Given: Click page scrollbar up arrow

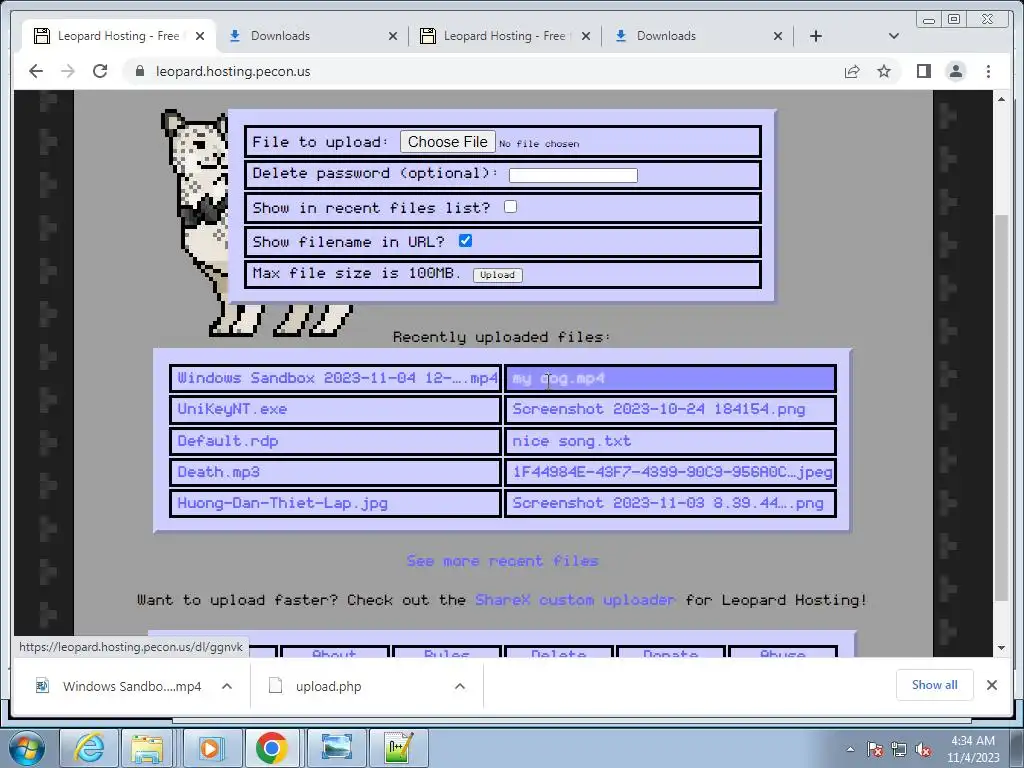Looking at the screenshot, I should click(1001, 99).
